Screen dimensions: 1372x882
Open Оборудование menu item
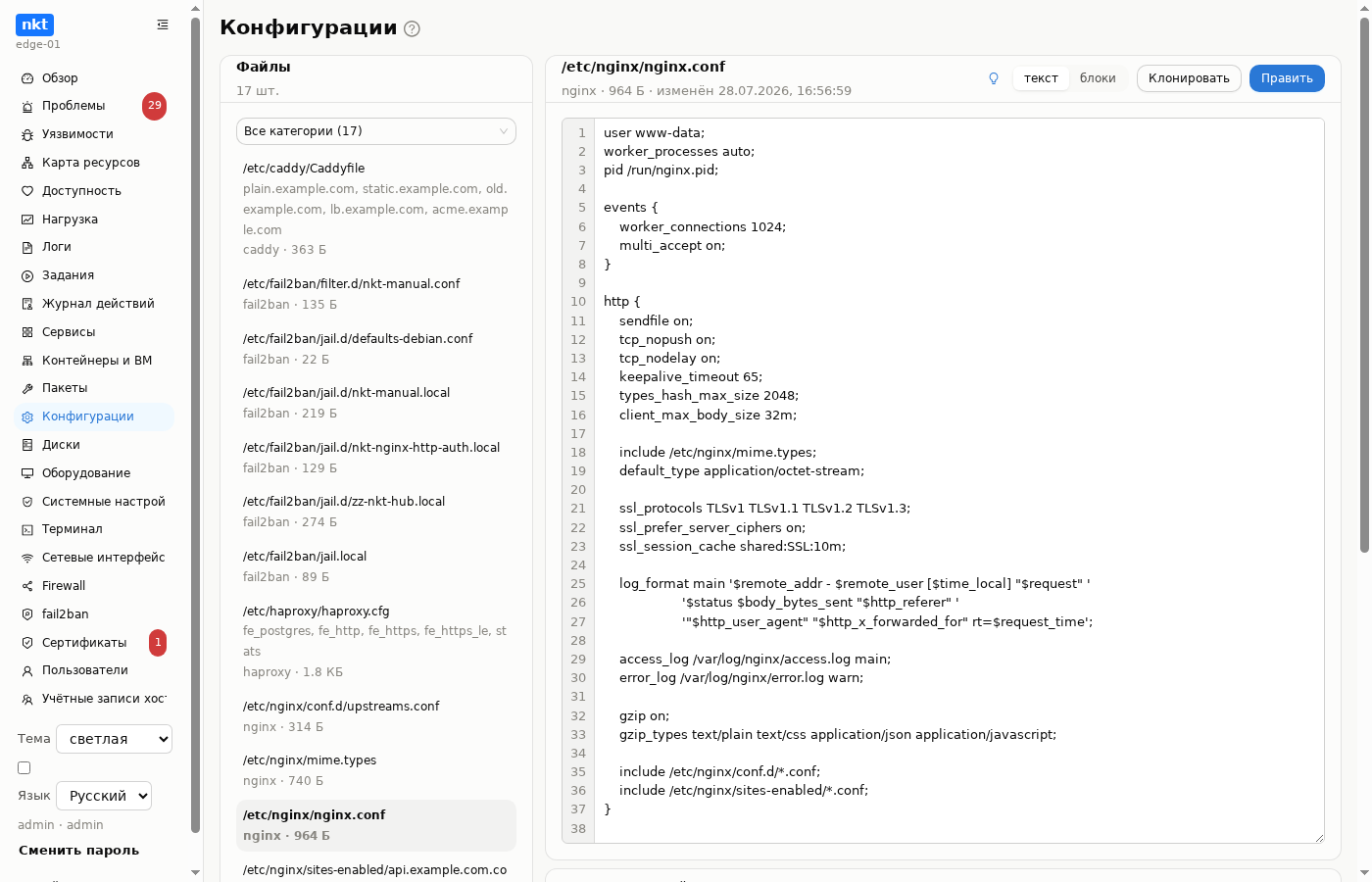coord(94,473)
